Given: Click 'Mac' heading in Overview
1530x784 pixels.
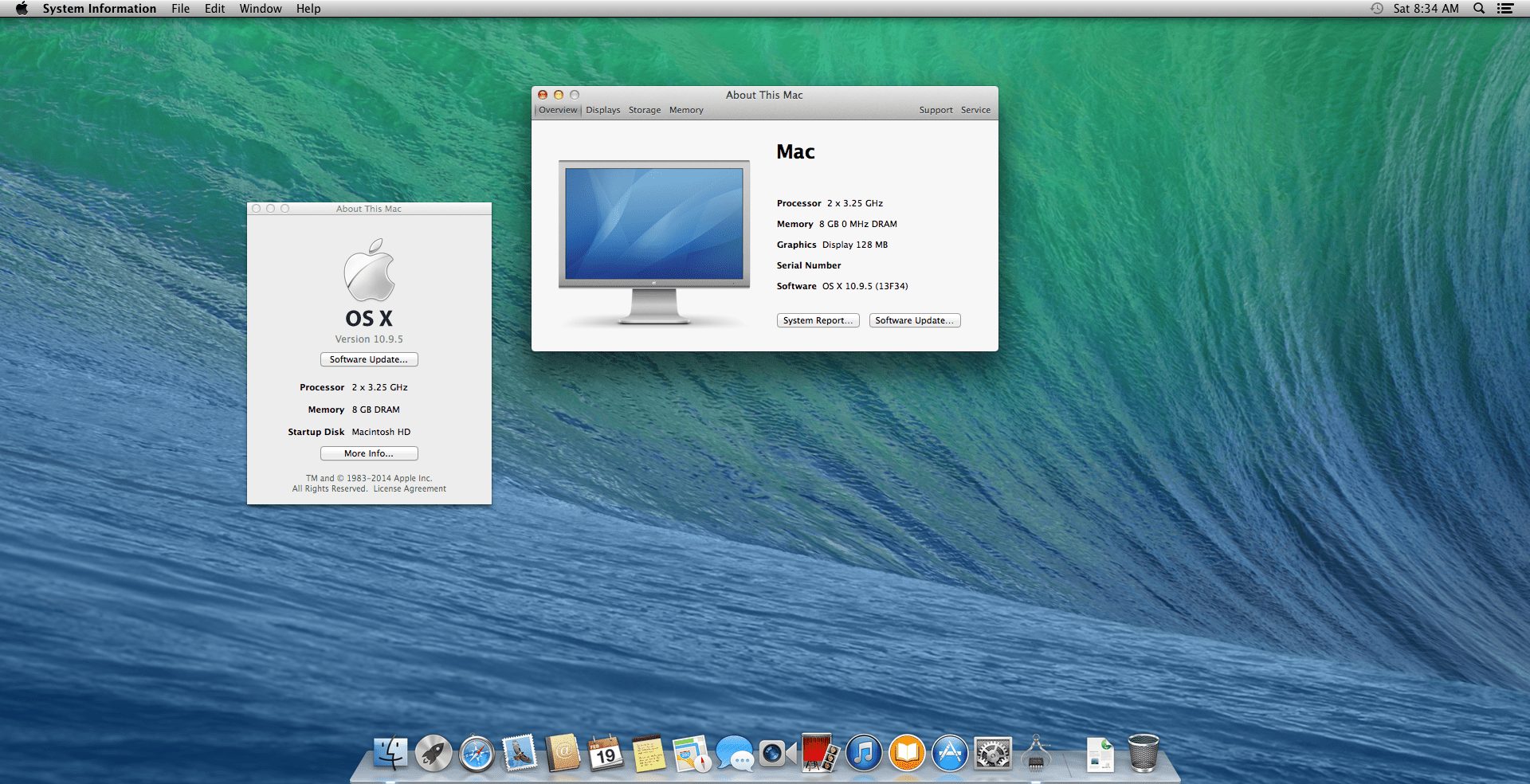Looking at the screenshot, I should 795,151.
